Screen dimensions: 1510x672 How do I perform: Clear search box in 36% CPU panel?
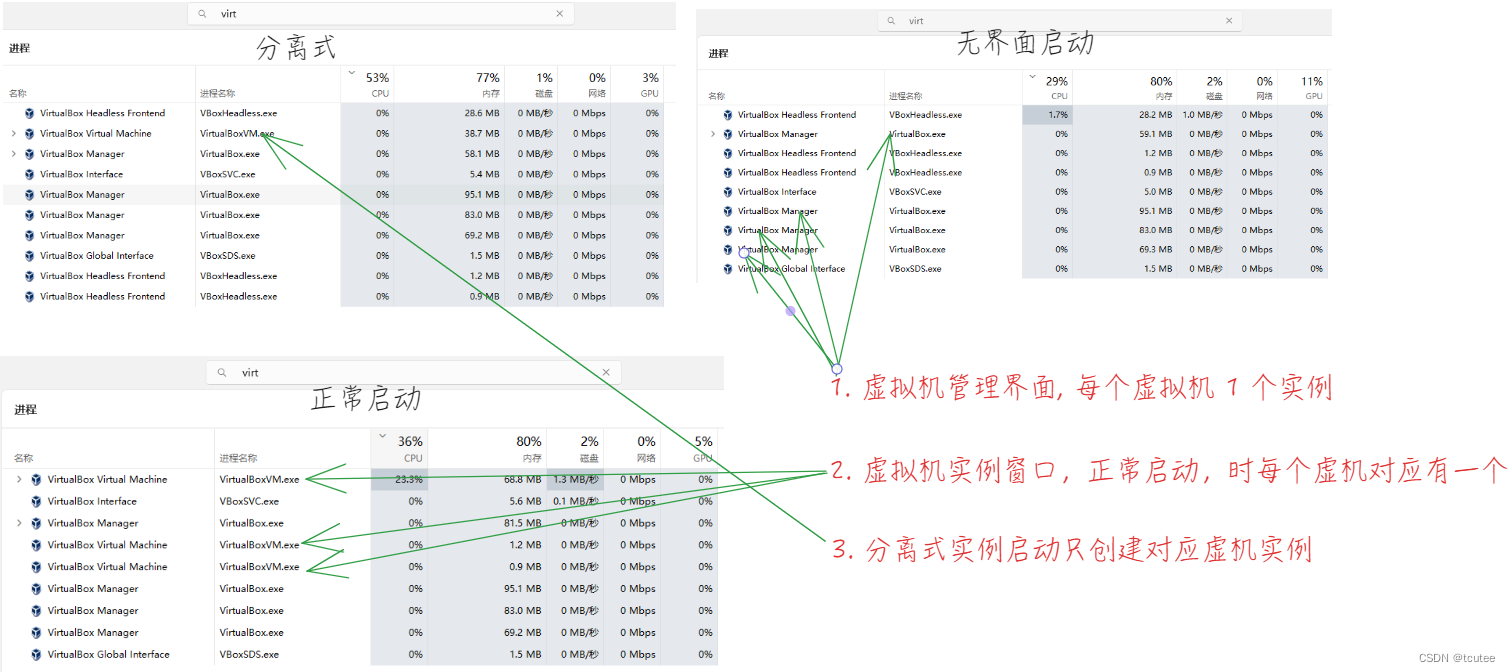click(606, 373)
